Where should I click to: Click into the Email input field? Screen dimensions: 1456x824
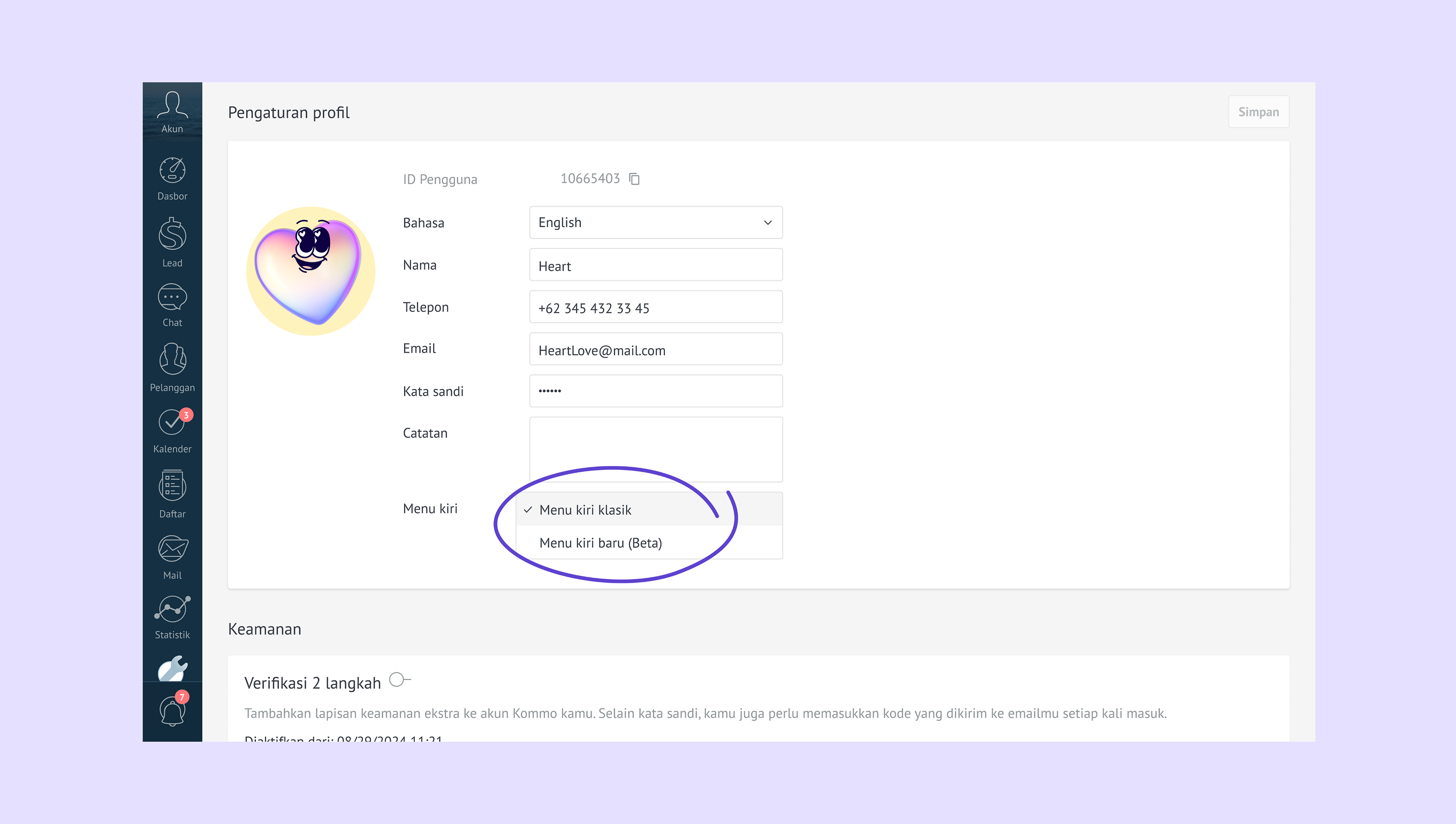[656, 350]
